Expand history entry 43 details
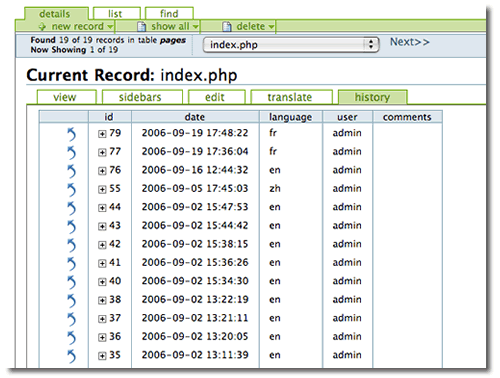 pos(102,226)
